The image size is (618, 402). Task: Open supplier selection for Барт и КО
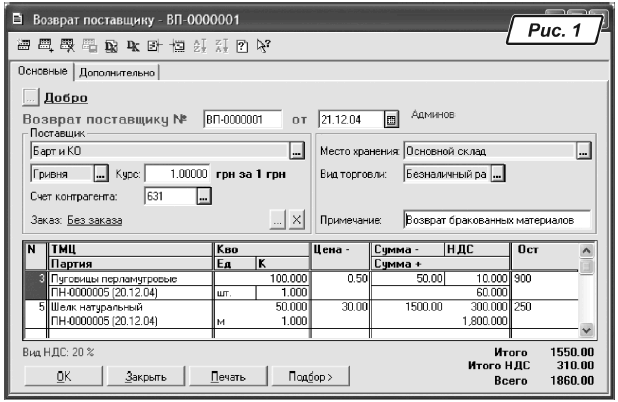296,151
